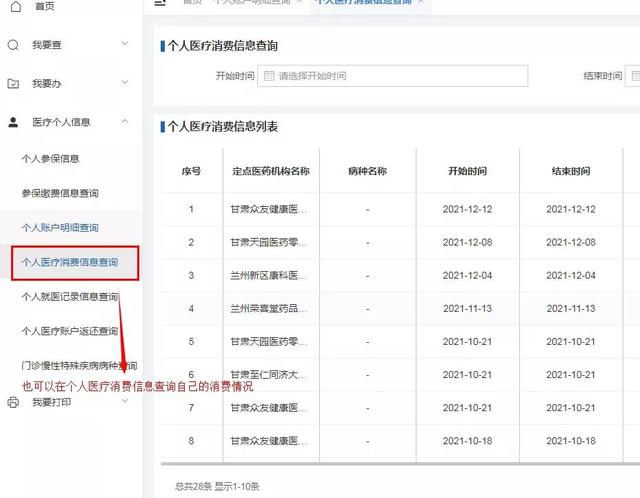
Task: Click the 总共28条 显示1-10条 pagination text
Action: 217,487
